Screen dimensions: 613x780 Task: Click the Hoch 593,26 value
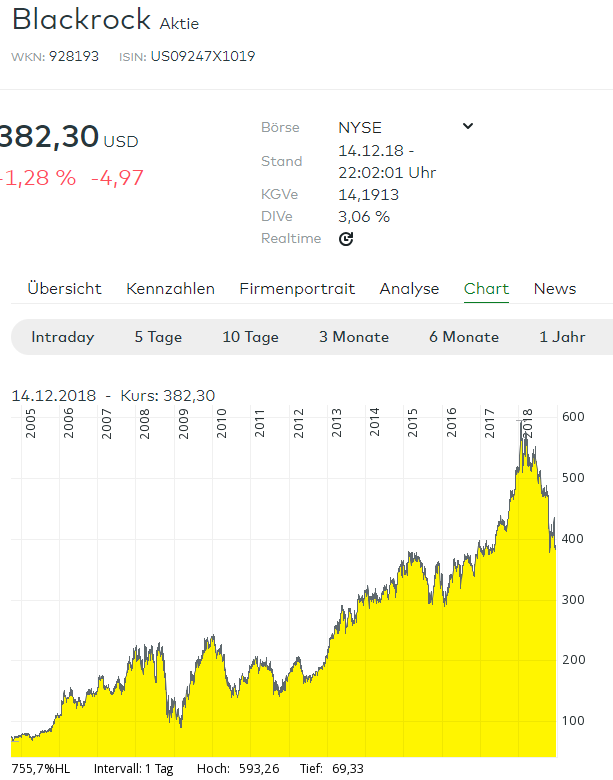point(259,769)
